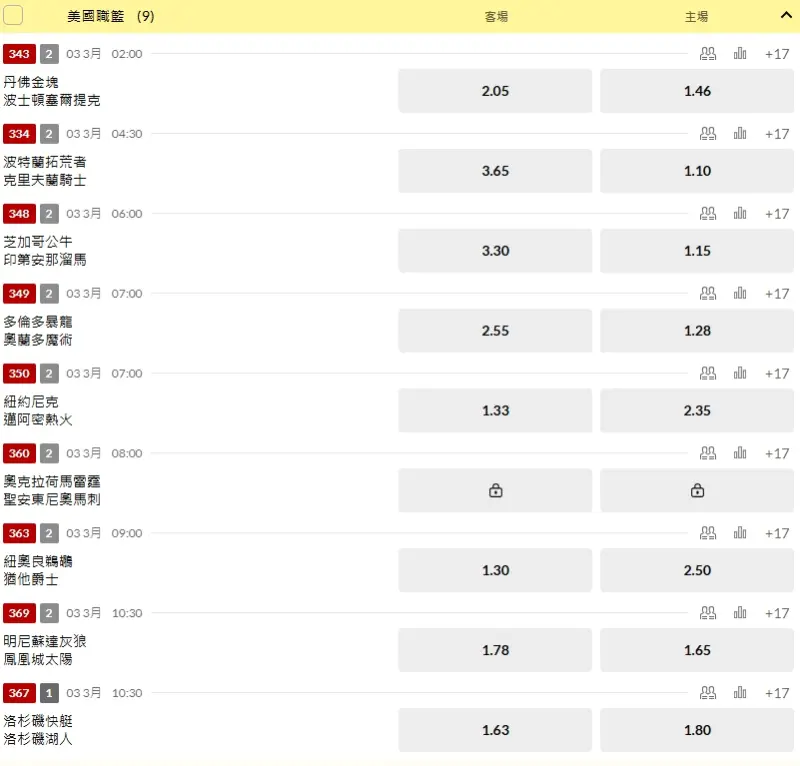View statistics chart for 洛杉磯快艇 match
The height and width of the screenshot is (766, 800).
740,693
